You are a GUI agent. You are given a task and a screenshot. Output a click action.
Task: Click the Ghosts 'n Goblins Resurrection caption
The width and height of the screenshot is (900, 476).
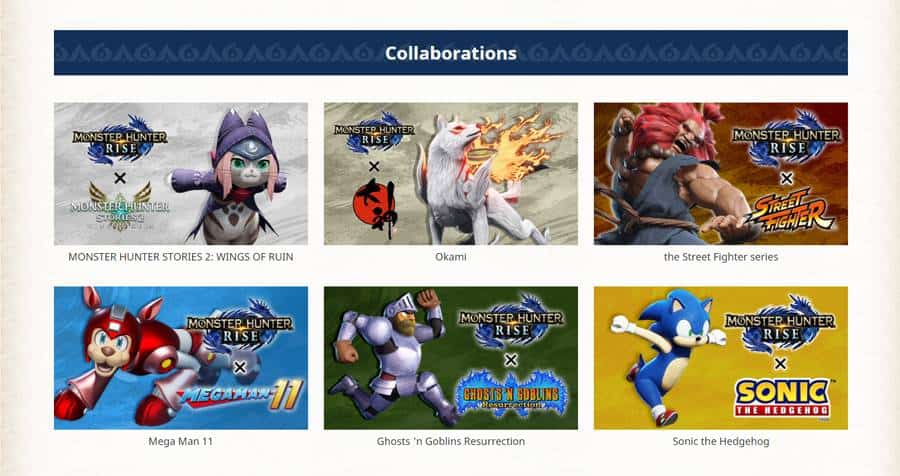point(451,441)
